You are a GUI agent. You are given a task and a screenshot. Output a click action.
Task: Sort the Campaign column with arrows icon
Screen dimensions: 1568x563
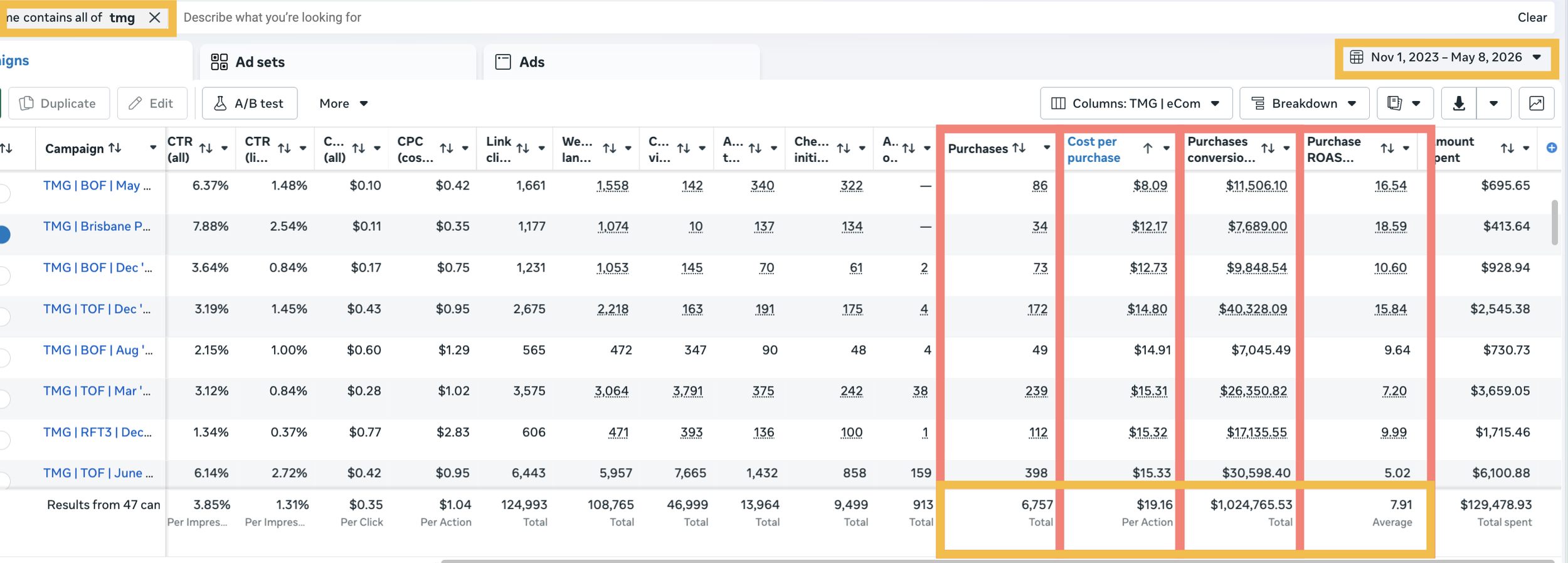[x=115, y=148]
